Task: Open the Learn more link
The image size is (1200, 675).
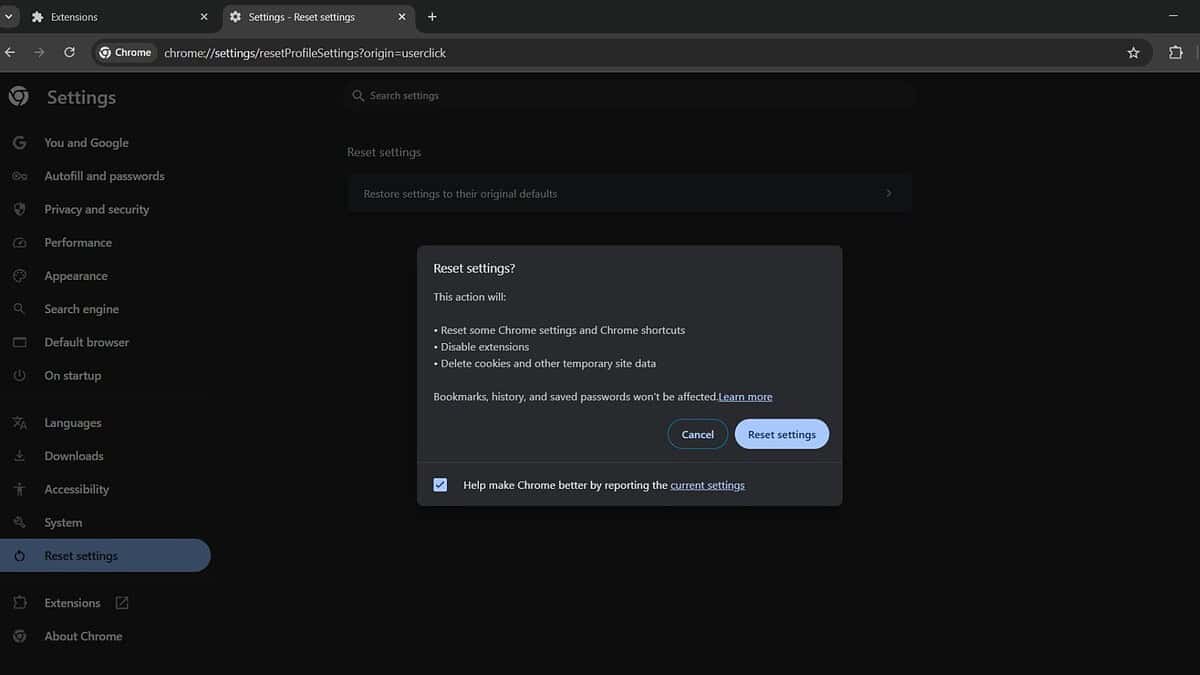Action: click(x=745, y=397)
